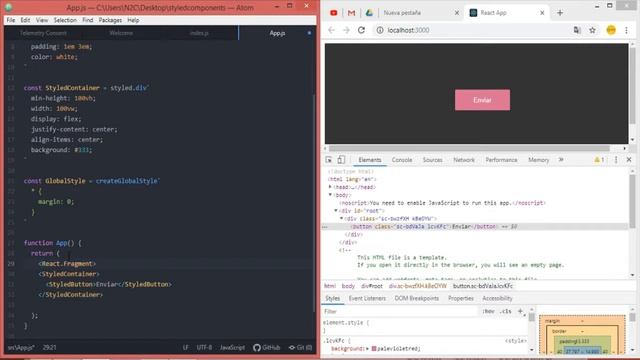Switch to the Console tab in DevTools
Viewport: 640px width, 360px height.
pyautogui.click(x=402, y=160)
